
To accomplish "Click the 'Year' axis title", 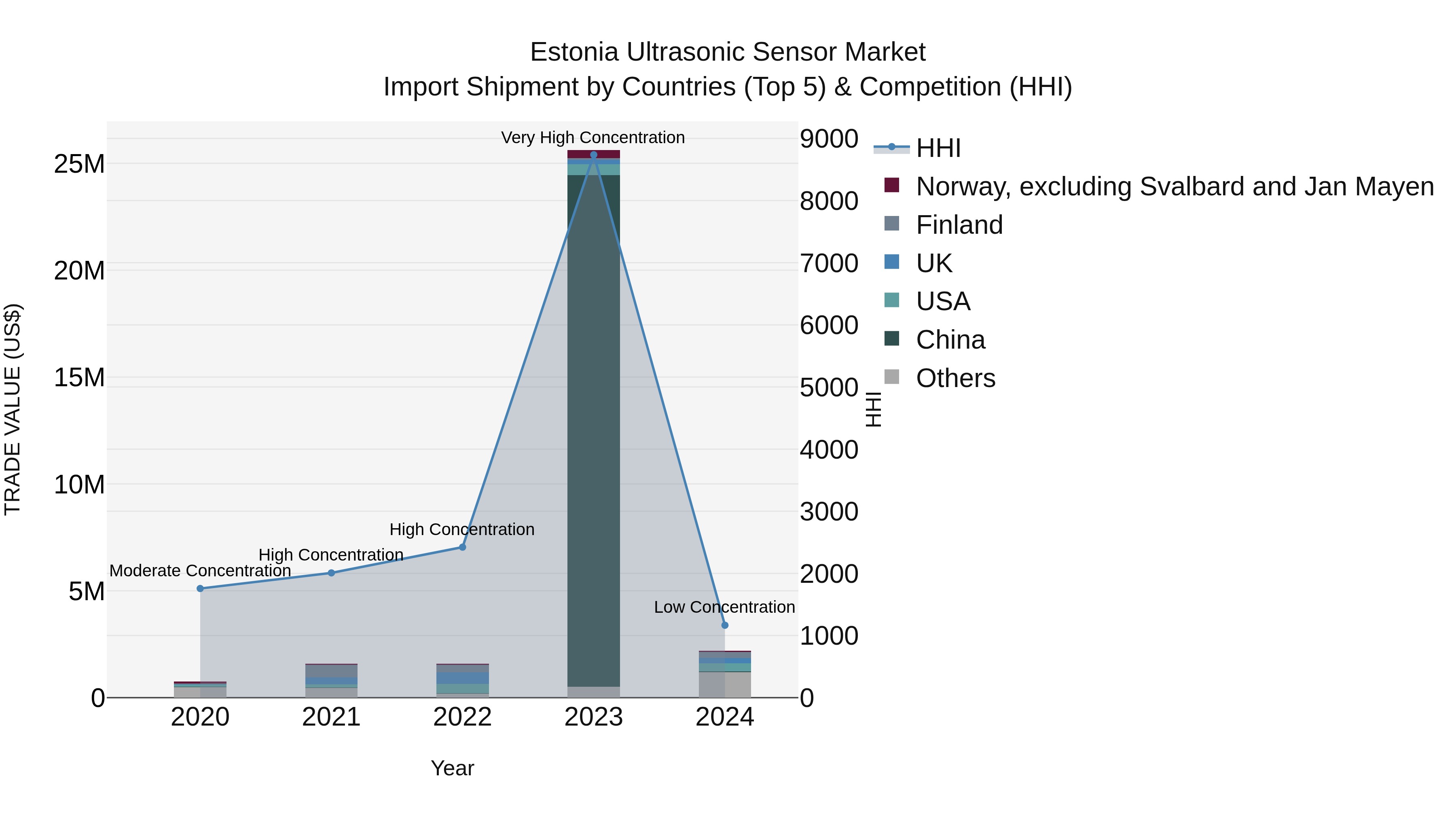I will pos(452,769).
